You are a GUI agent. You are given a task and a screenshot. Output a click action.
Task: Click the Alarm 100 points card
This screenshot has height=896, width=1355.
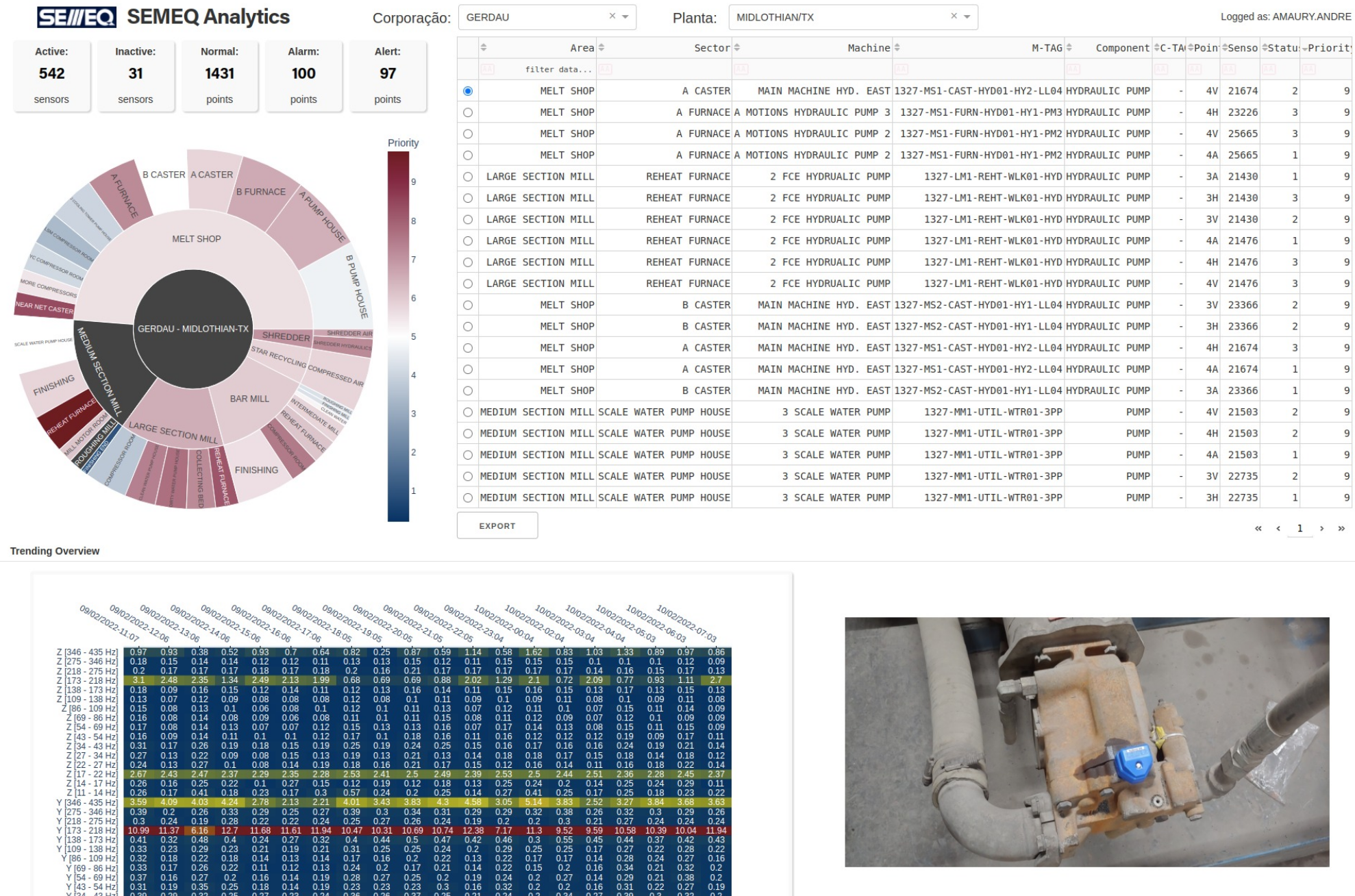pyautogui.click(x=303, y=75)
